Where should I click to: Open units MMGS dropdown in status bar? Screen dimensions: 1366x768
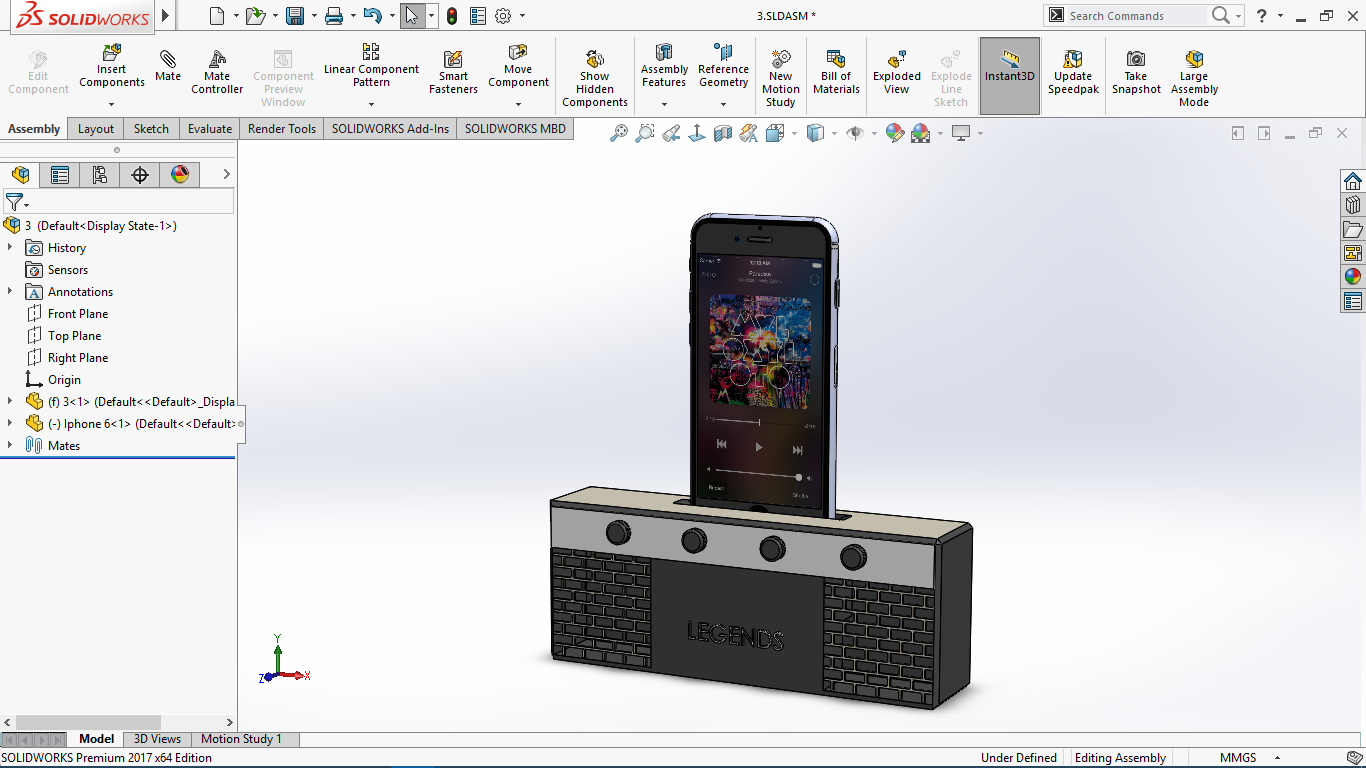point(1277,758)
